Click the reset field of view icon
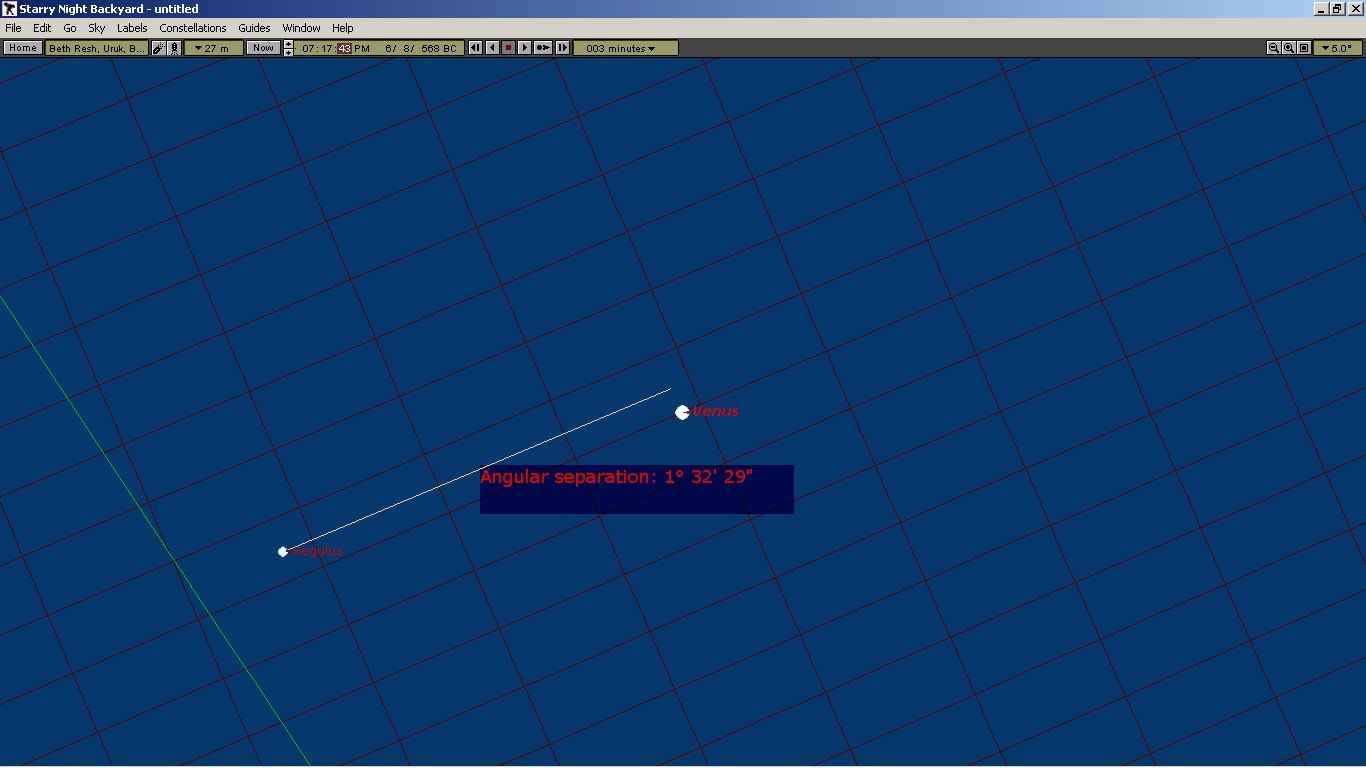 tap(1304, 48)
